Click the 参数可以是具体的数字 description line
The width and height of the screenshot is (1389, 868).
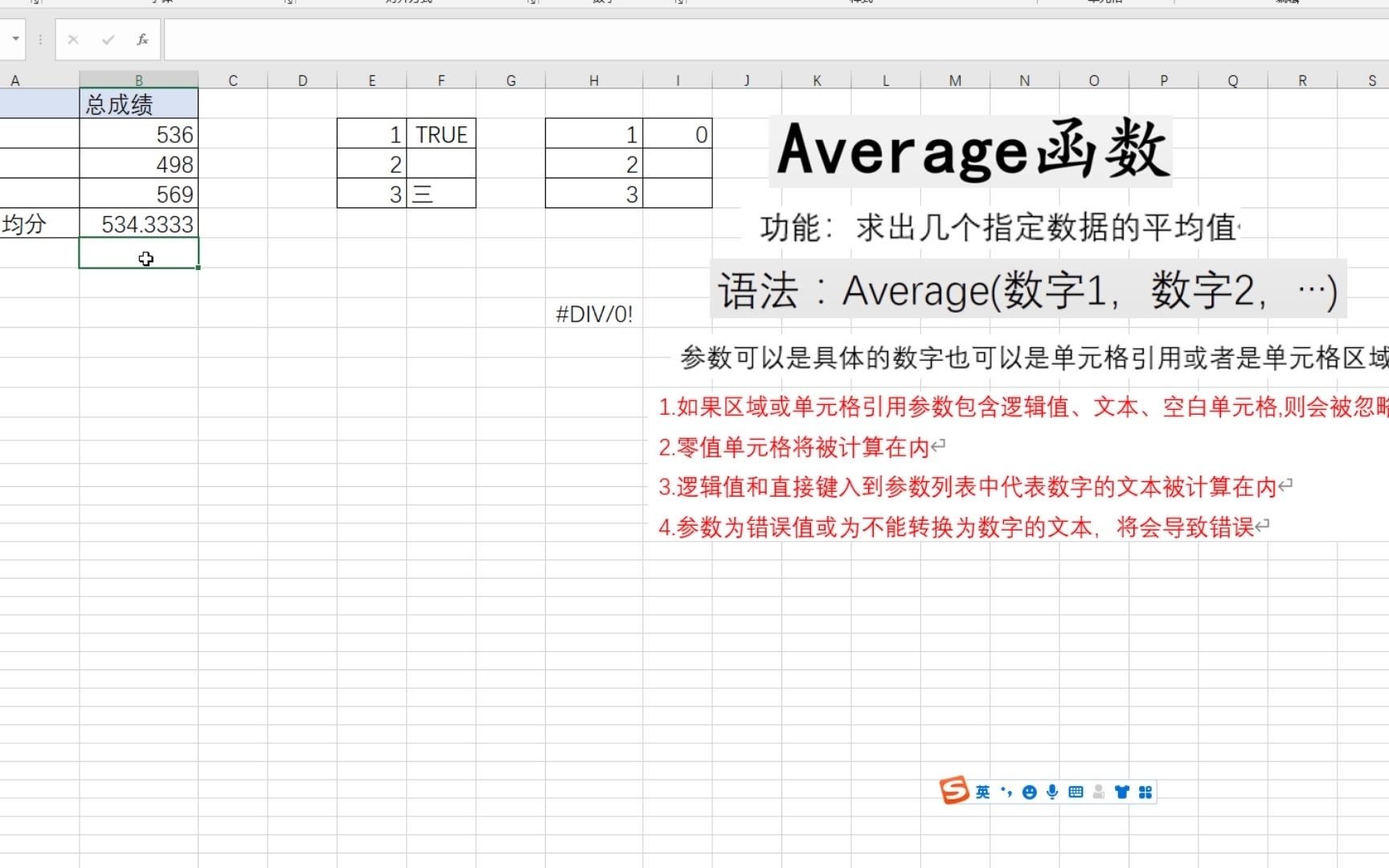point(1035,357)
